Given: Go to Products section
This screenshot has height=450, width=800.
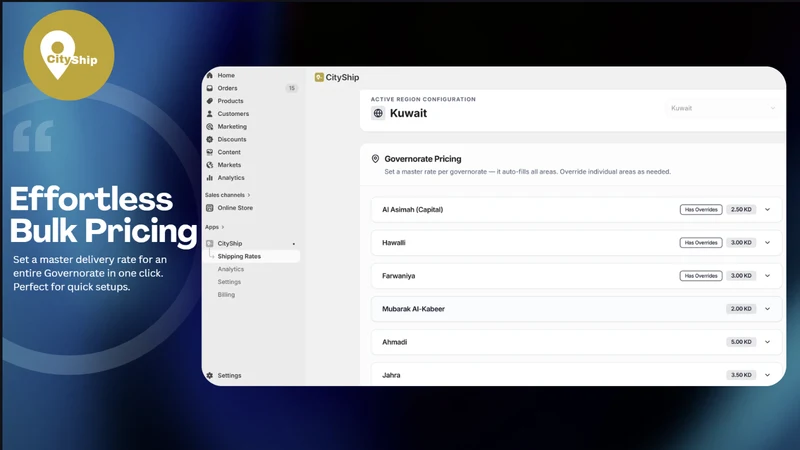Looking at the screenshot, I should (231, 101).
